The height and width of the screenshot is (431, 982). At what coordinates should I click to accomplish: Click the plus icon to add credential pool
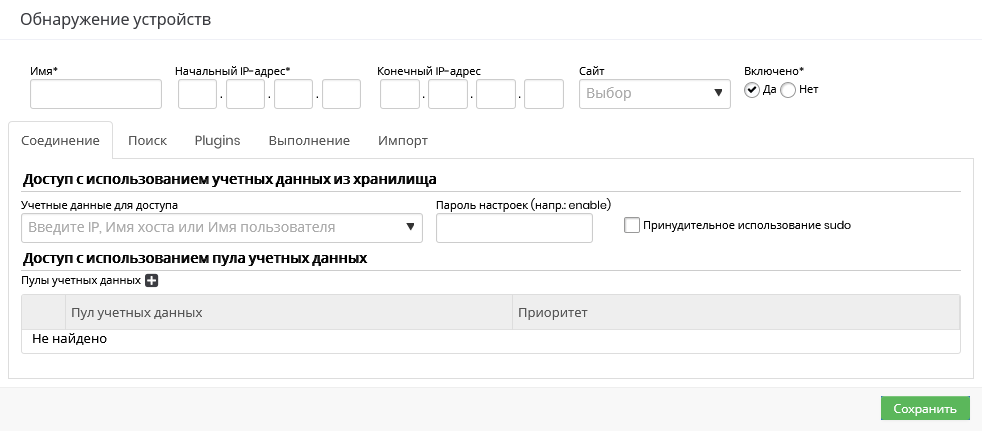[x=152, y=281]
